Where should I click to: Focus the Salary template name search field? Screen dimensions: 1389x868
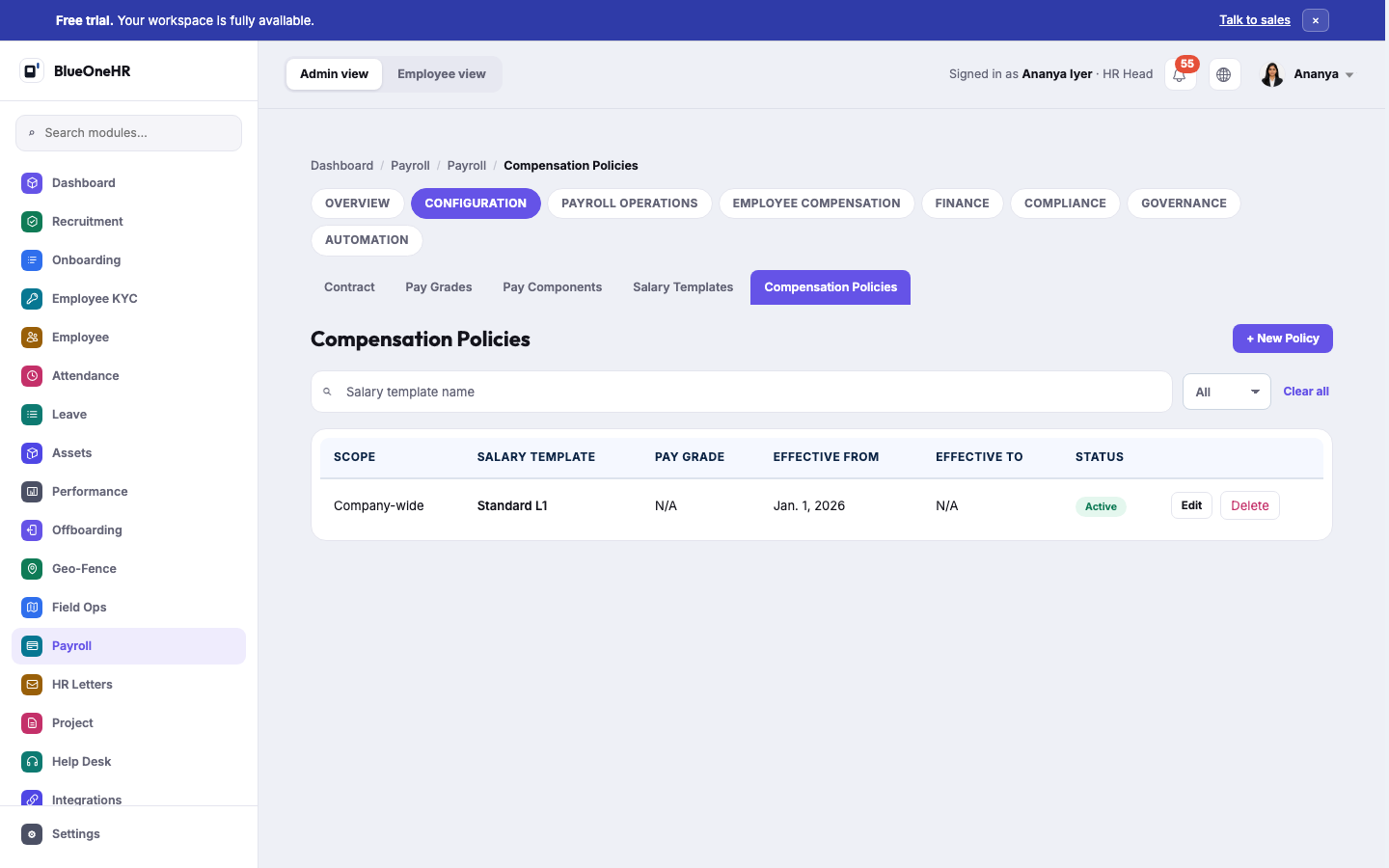tap(742, 392)
